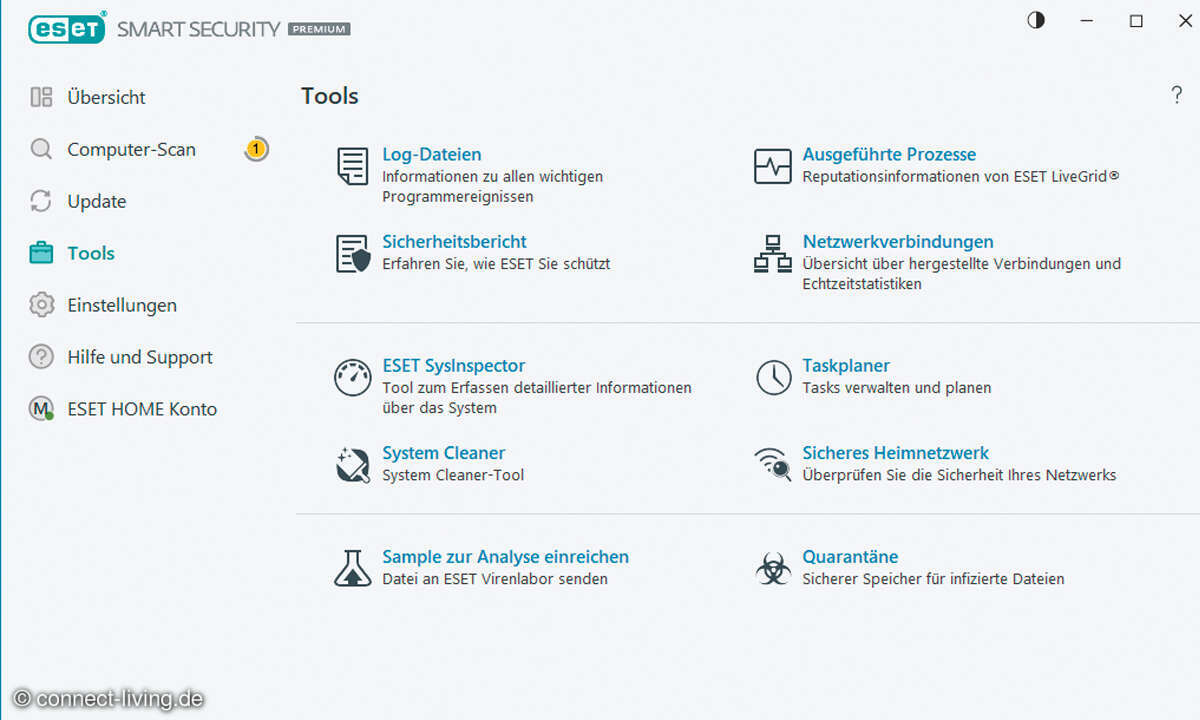Open help via the question mark icon
Screen dimensions: 1200x720
pyautogui.click(x=1176, y=96)
